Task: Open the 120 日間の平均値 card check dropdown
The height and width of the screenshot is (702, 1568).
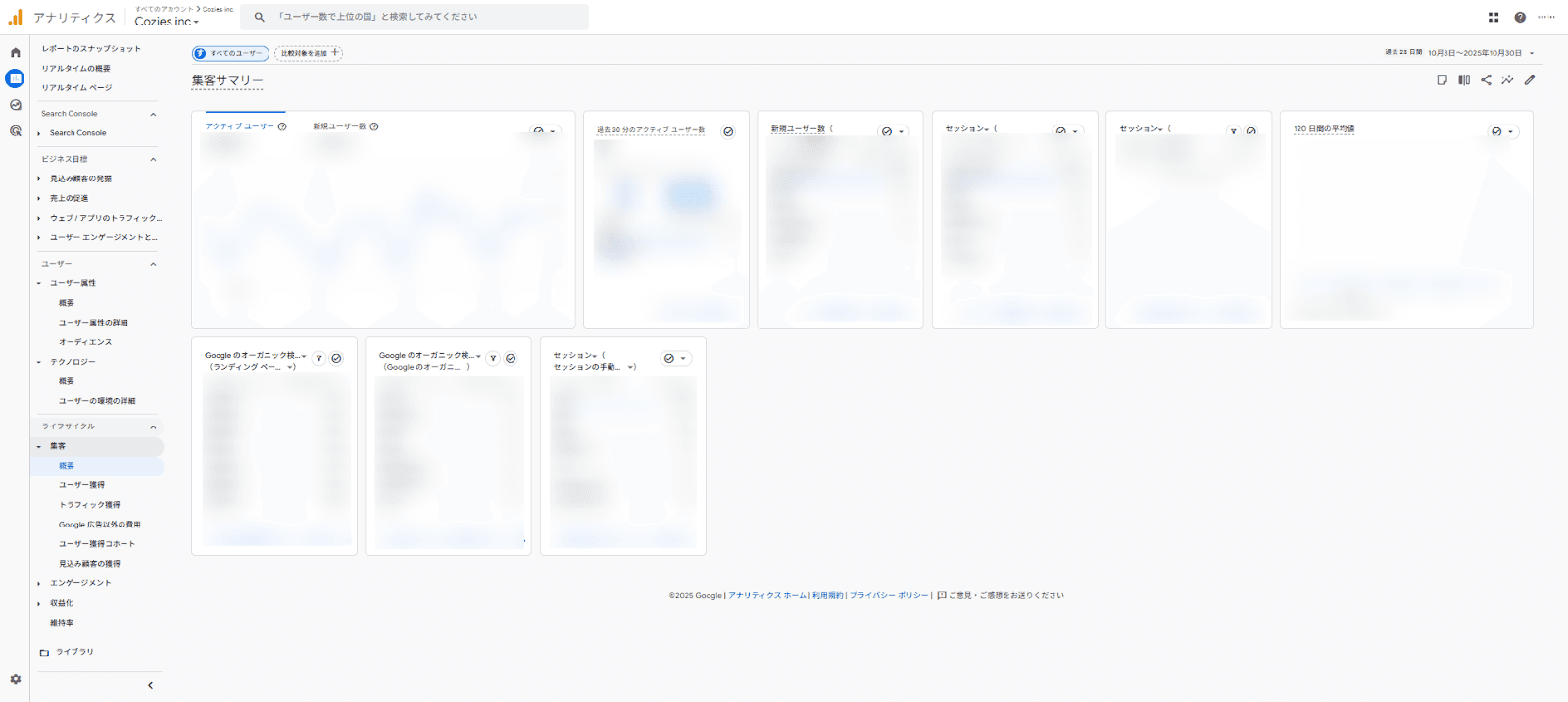Action: [1502, 131]
